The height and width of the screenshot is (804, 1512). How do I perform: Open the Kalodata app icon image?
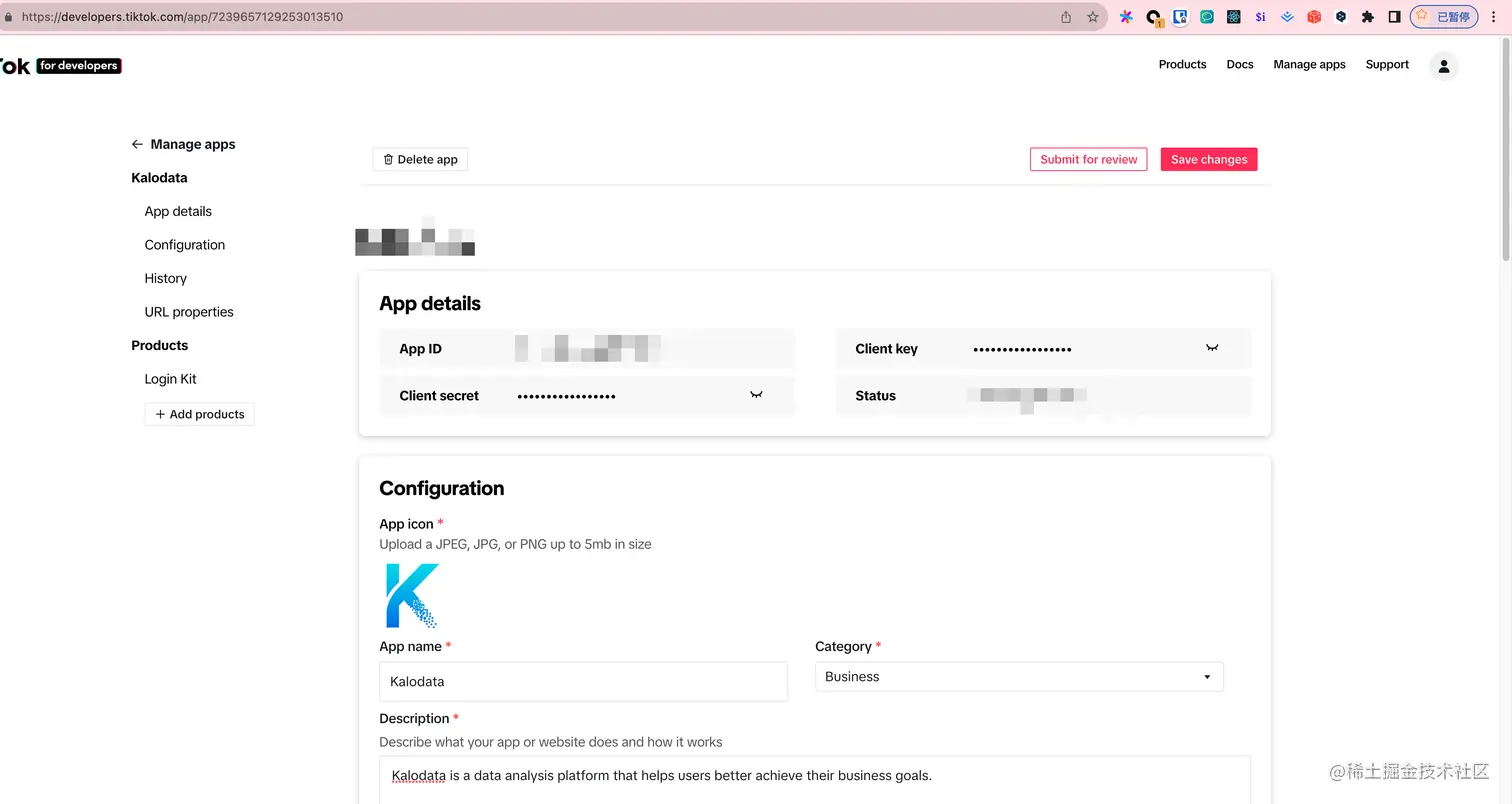click(412, 596)
